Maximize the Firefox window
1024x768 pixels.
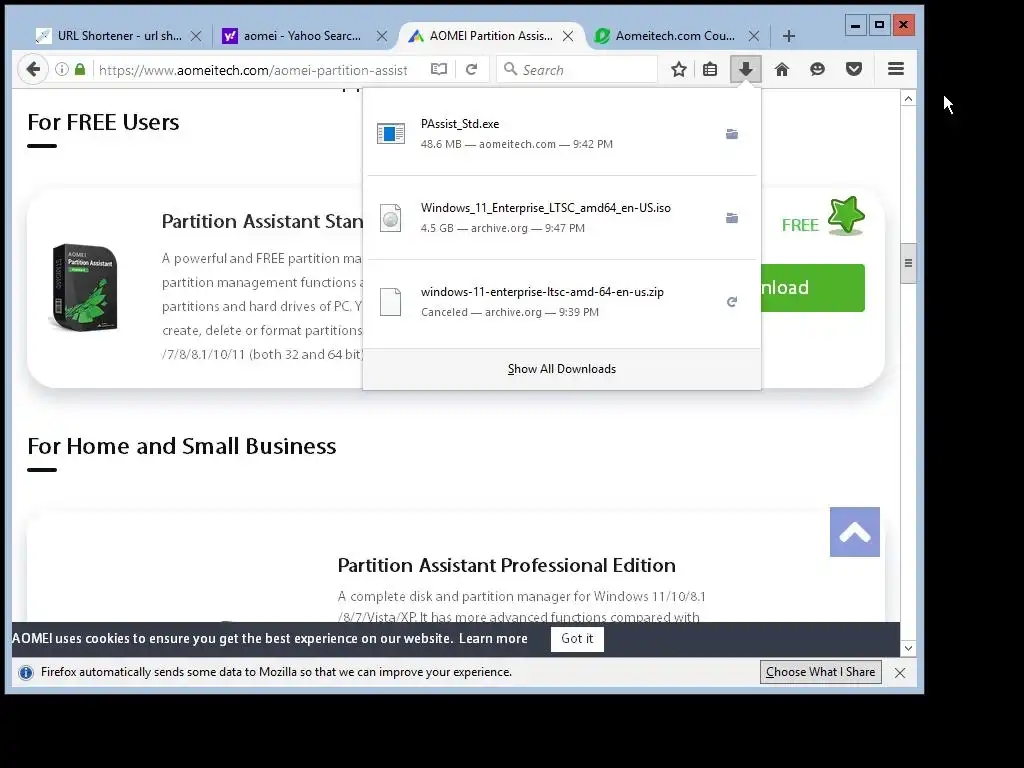point(880,25)
